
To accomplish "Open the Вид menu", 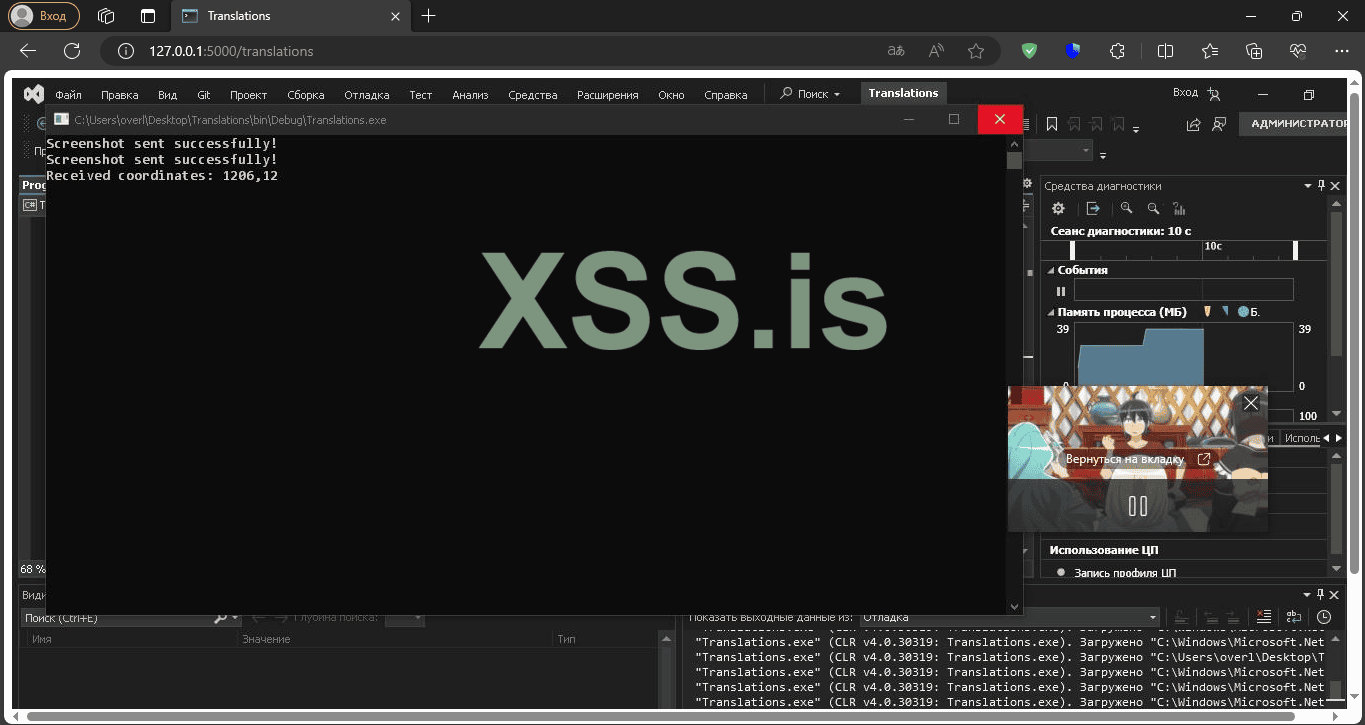I will [x=167, y=95].
